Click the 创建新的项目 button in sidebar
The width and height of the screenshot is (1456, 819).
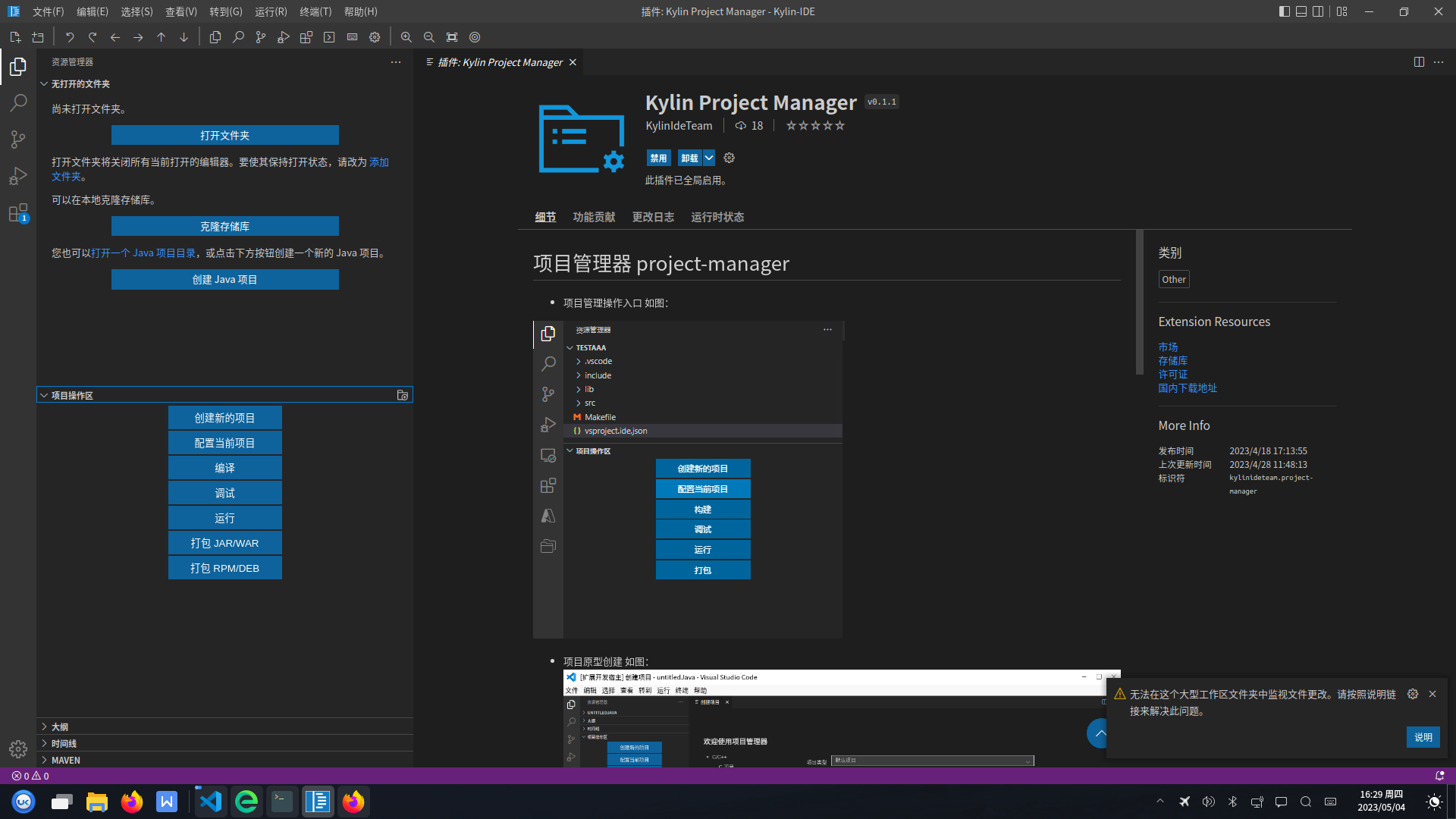(225, 418)
